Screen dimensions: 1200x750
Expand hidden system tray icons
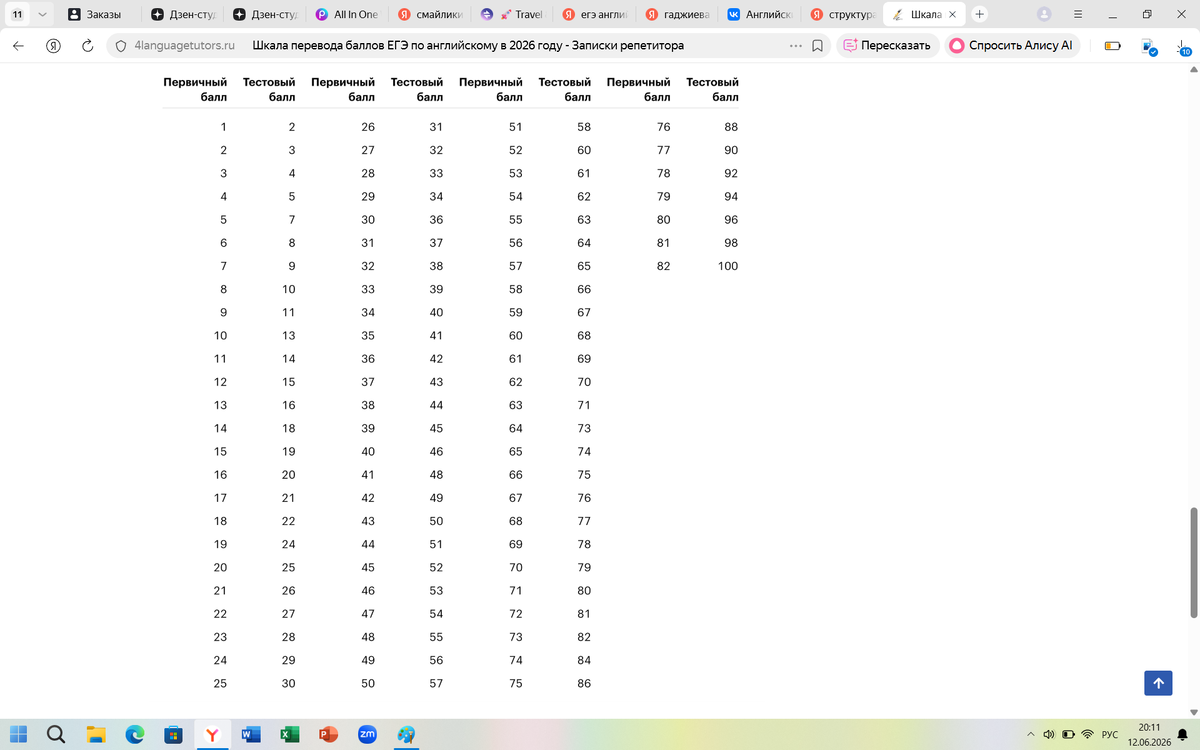(1030, 734)
